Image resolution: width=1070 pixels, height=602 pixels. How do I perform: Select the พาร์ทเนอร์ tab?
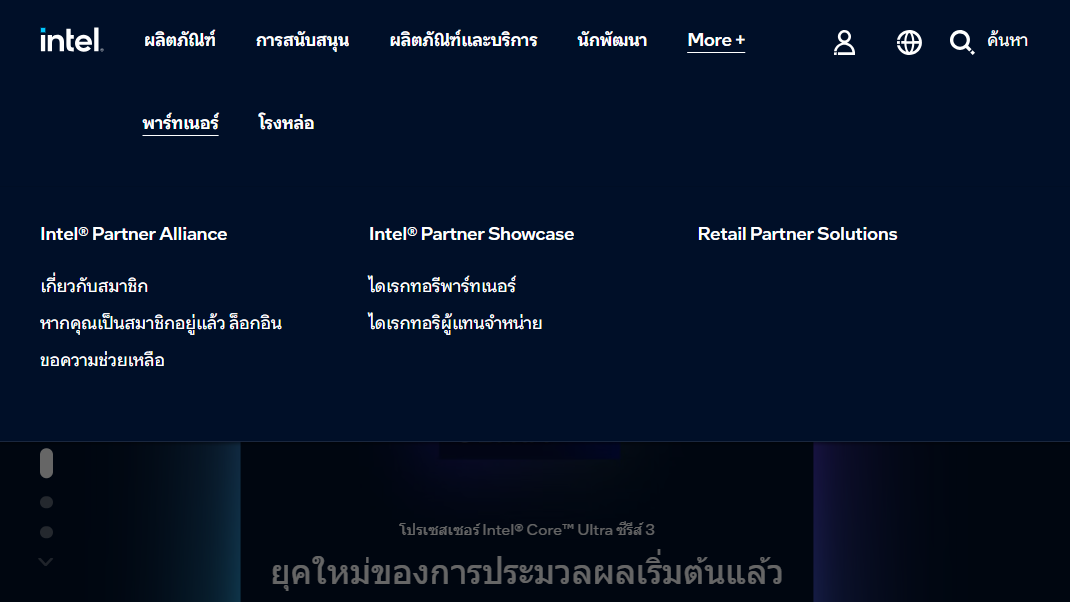click(x=180, y=123)
